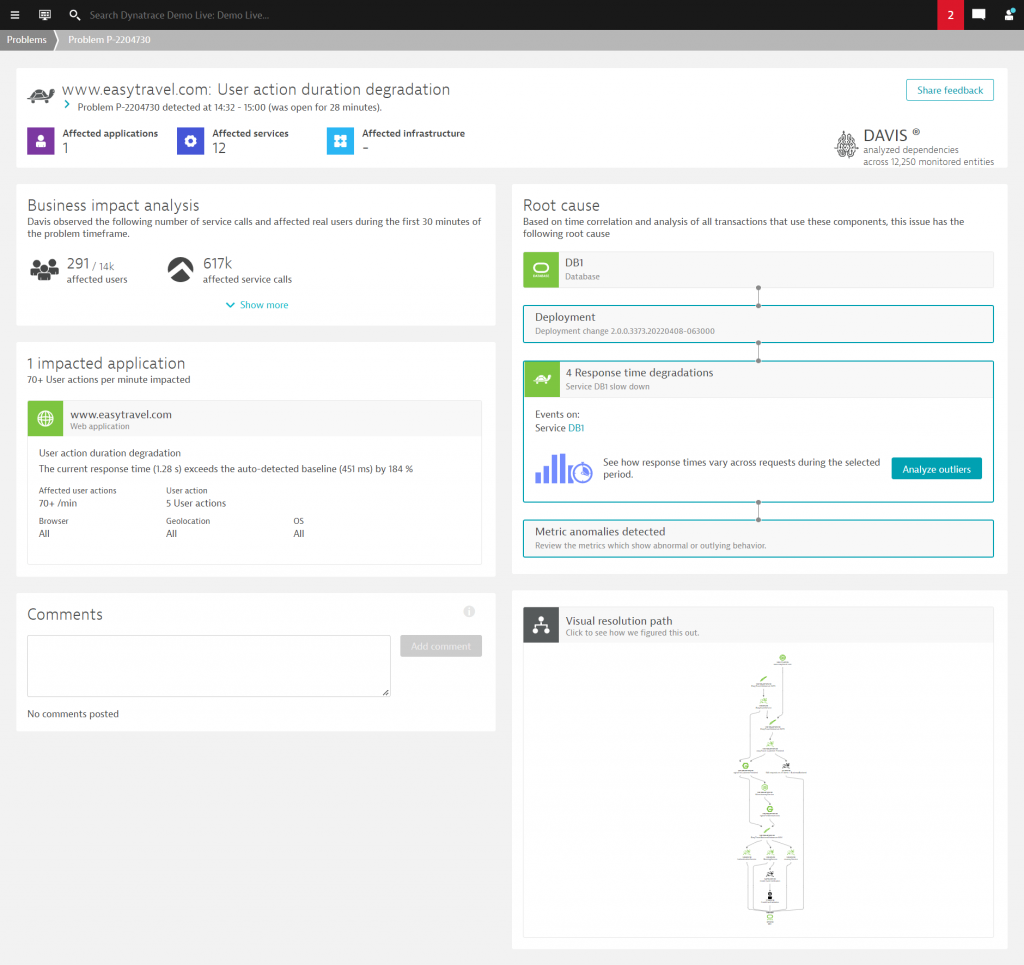The height and width of the screenshot is (965, 1024).
Task: Click the Affected applications purple icon
Action: 40,140
